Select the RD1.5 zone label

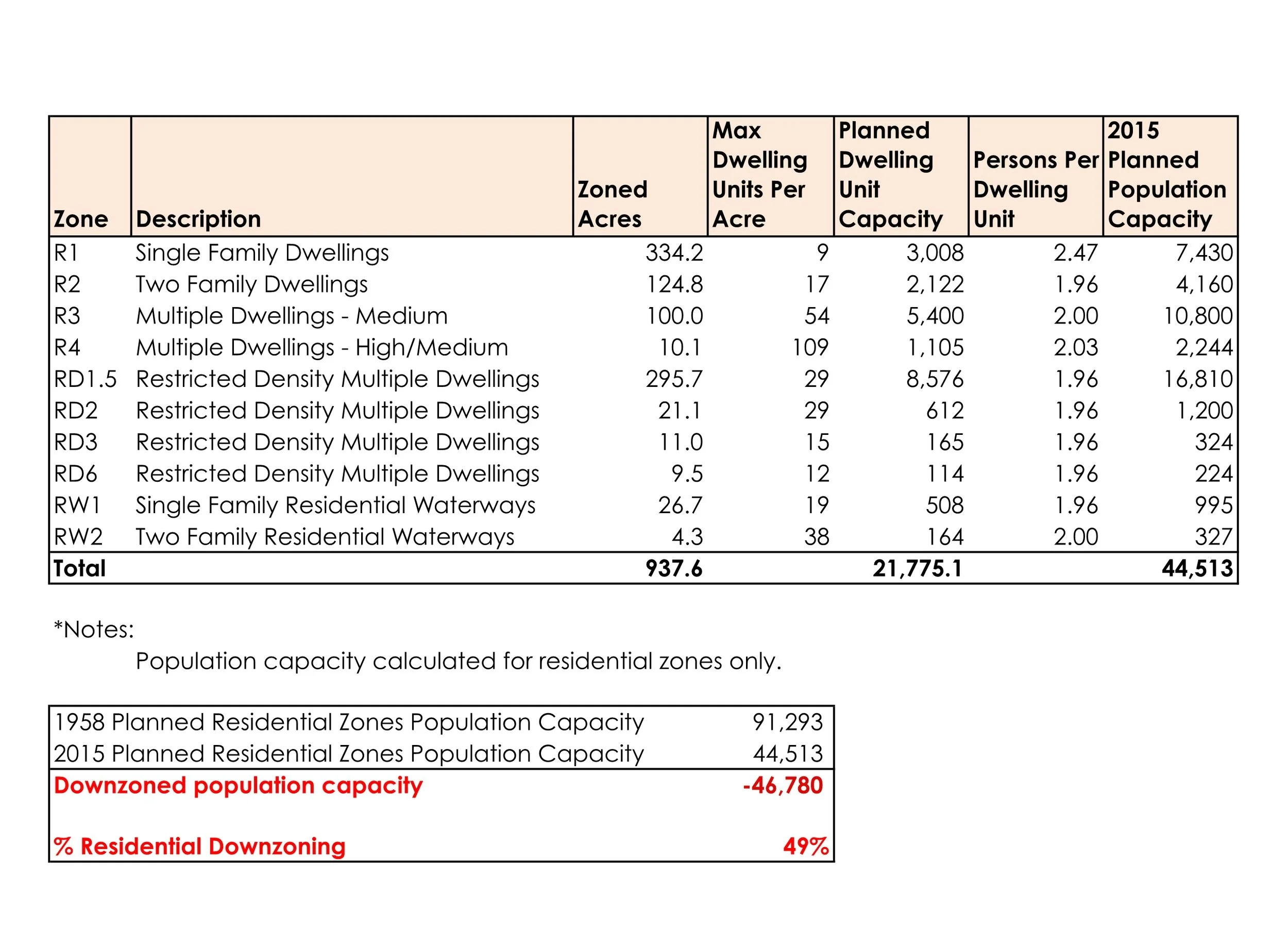click(85, 379)
